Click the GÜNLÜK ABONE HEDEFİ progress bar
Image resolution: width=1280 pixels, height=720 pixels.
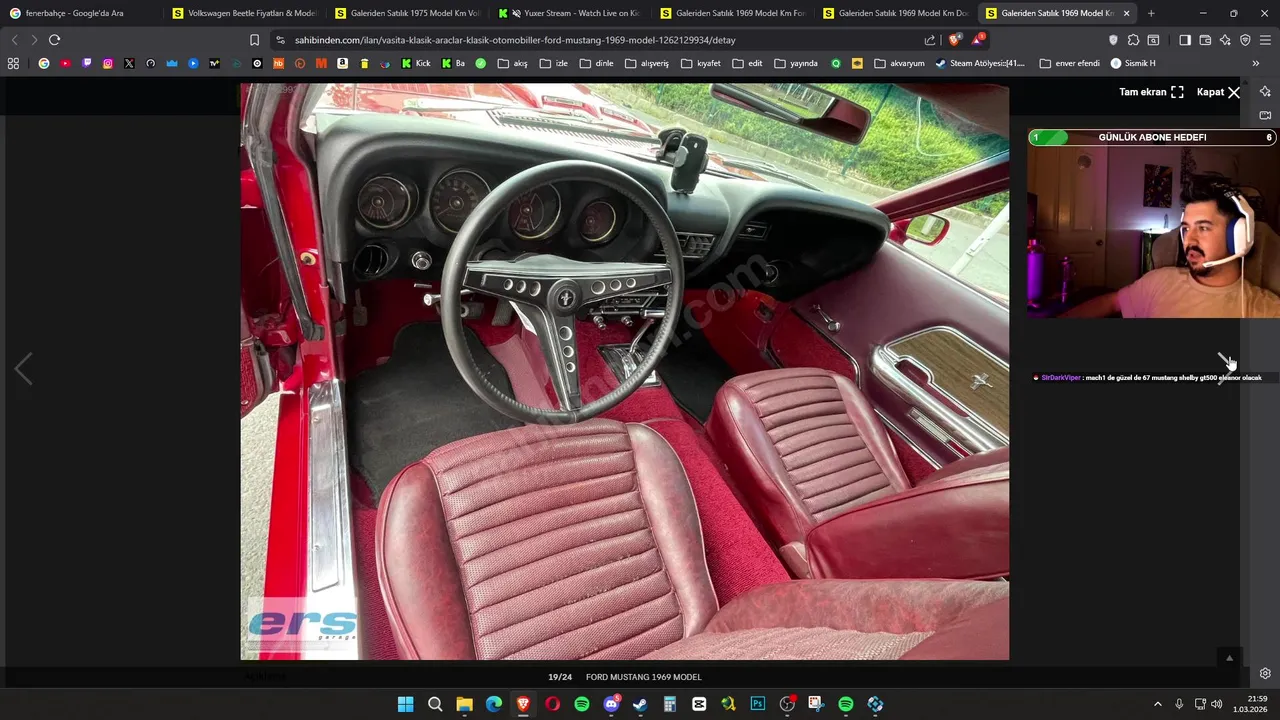(1152, 137)
